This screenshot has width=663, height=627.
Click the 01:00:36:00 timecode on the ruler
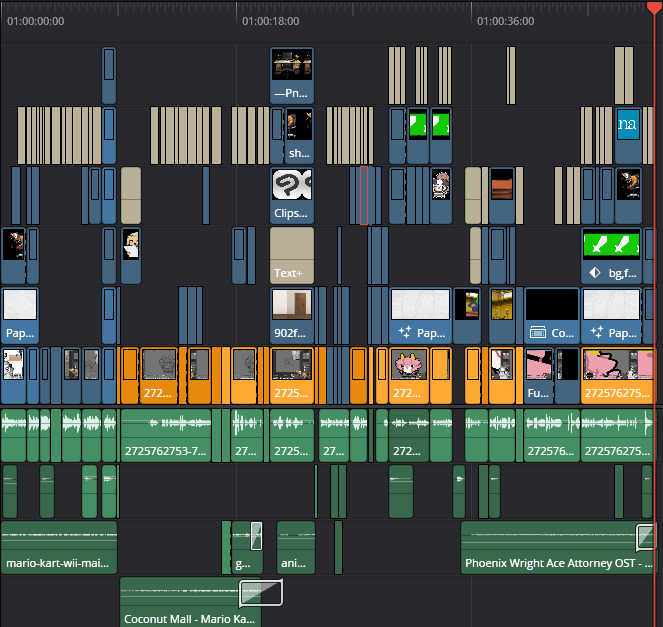point(506,21)
